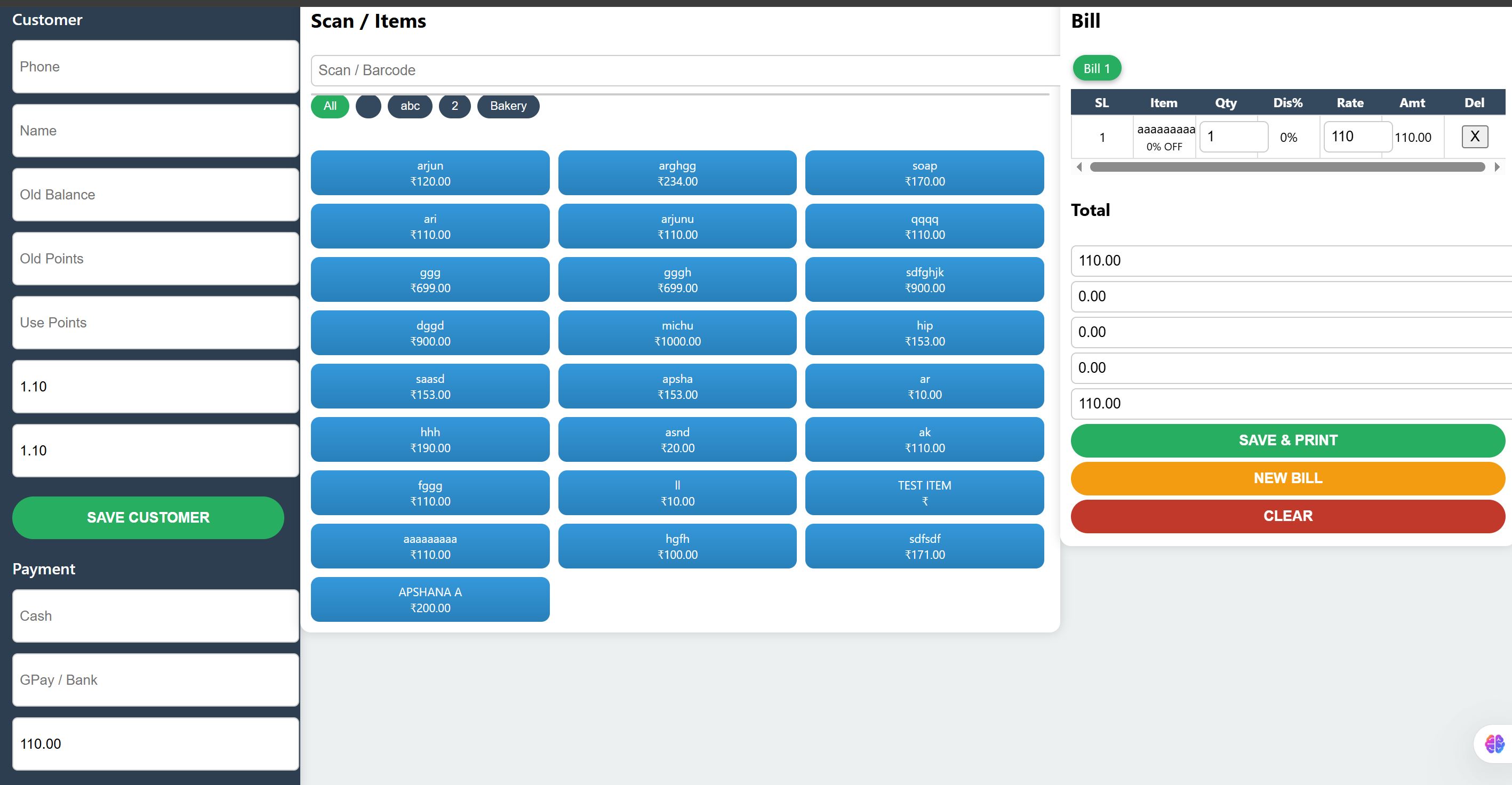Image resolution: width=1512 pixels, height=785 pixels.
Task: Click left arrow of bill table scrollbar
Action: (x=1079, y=167)
